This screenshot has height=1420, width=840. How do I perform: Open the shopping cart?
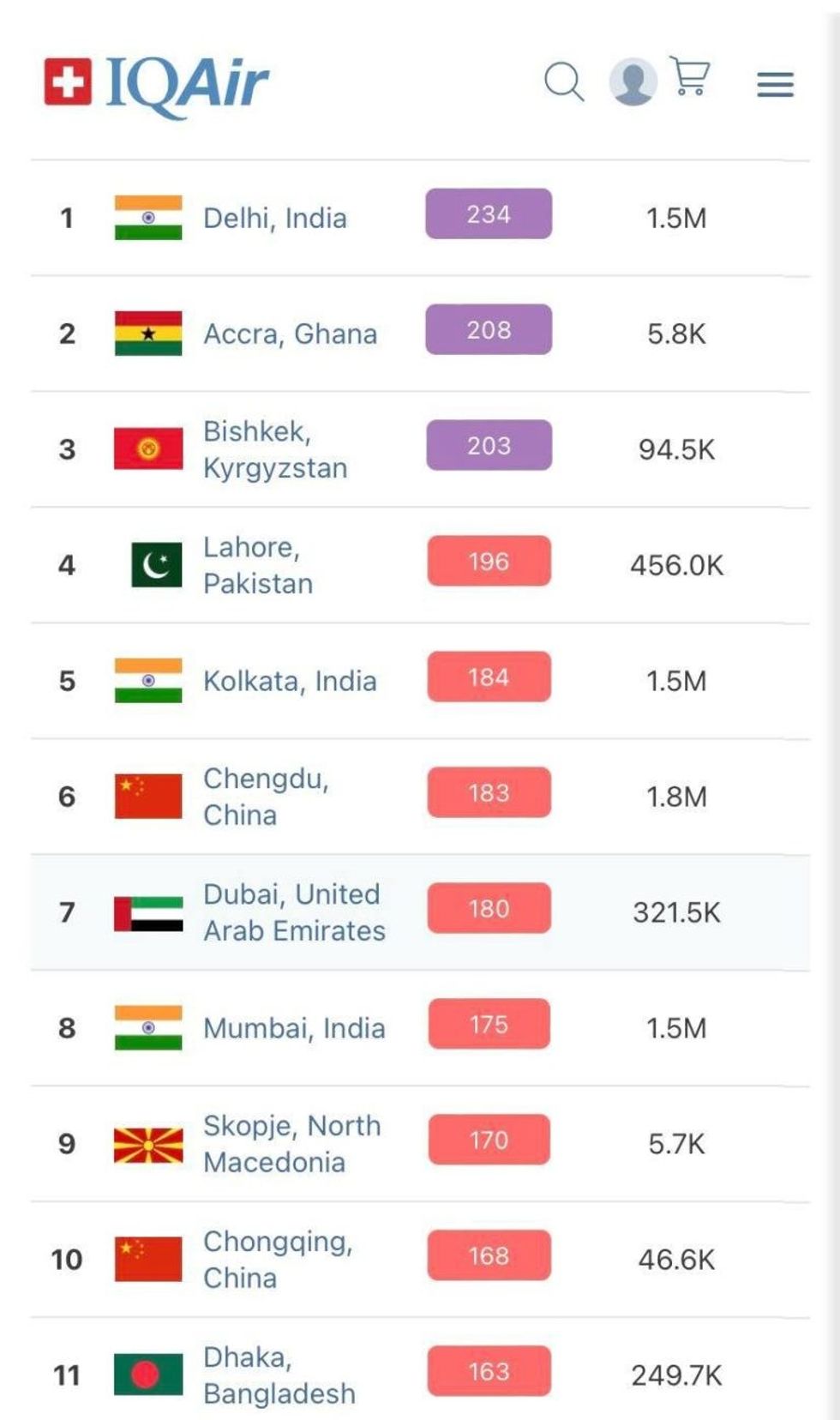coord(690,77)
